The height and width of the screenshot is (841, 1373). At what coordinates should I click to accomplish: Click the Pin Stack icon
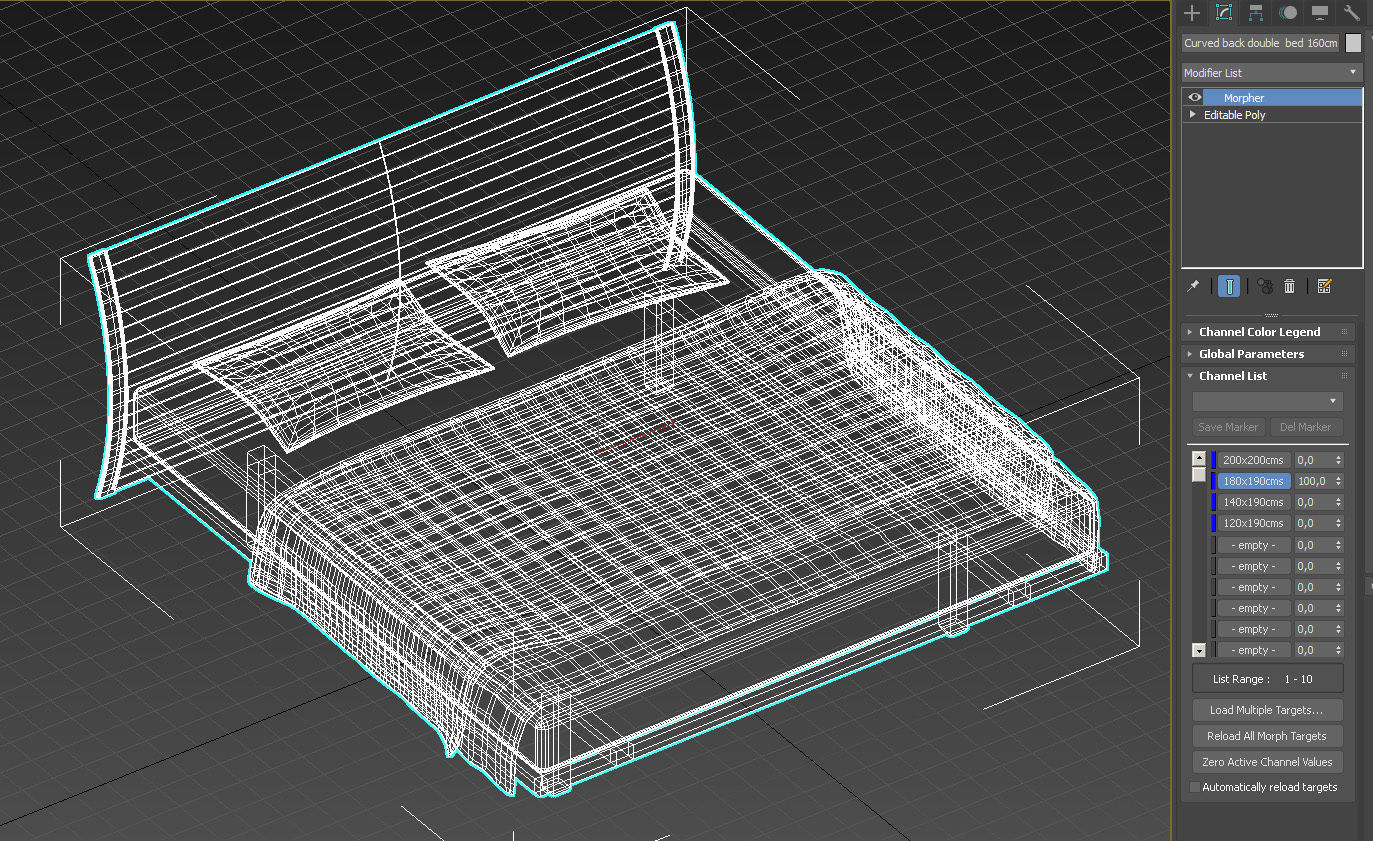point(1193,286)
